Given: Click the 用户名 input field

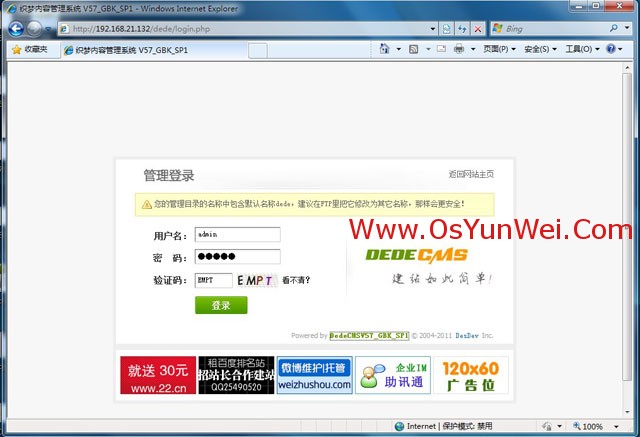Looking at the screenshot, I should click(x=238, y=235).
